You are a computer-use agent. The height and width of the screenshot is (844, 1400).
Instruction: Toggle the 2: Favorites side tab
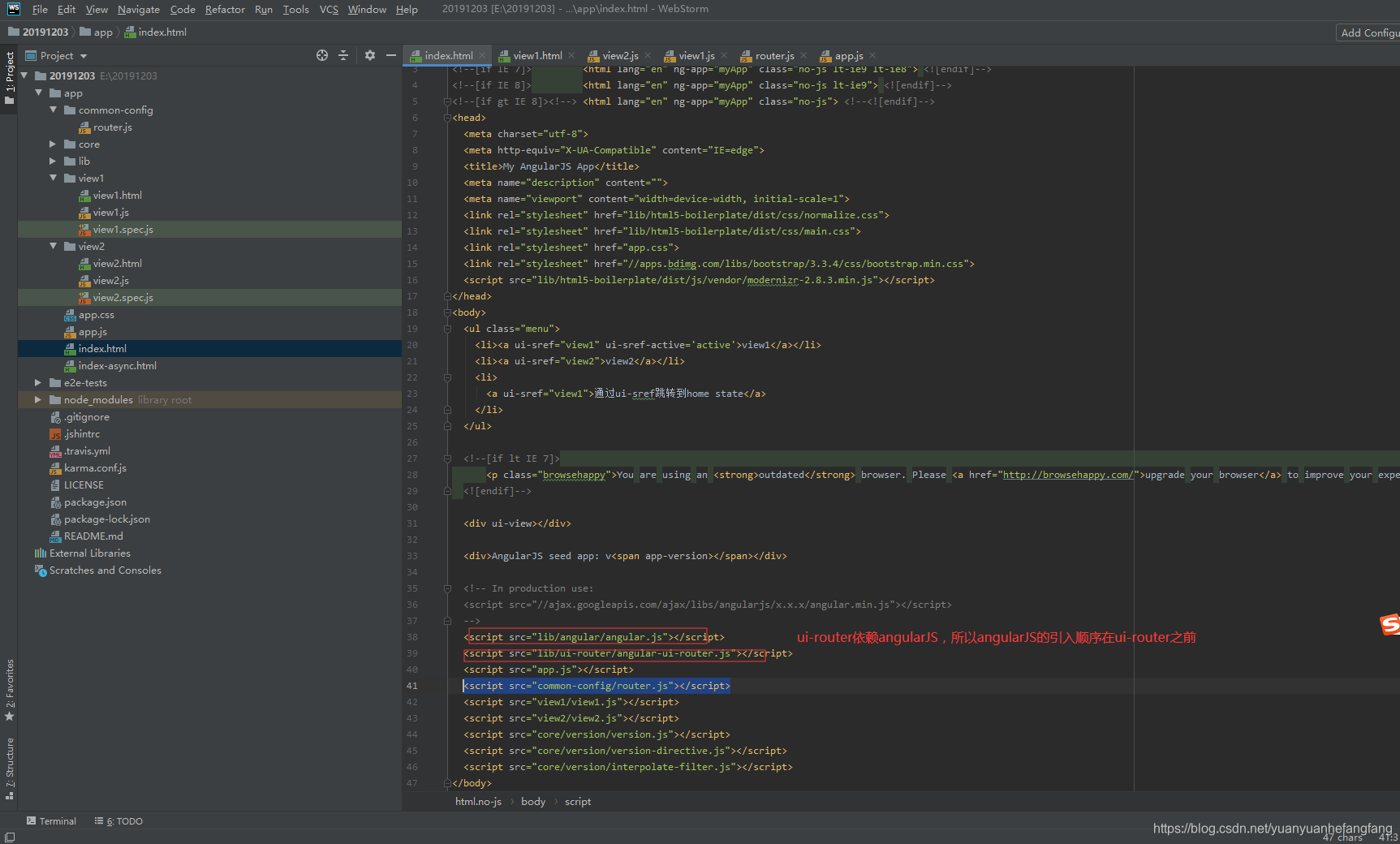(x=9, y=690)
